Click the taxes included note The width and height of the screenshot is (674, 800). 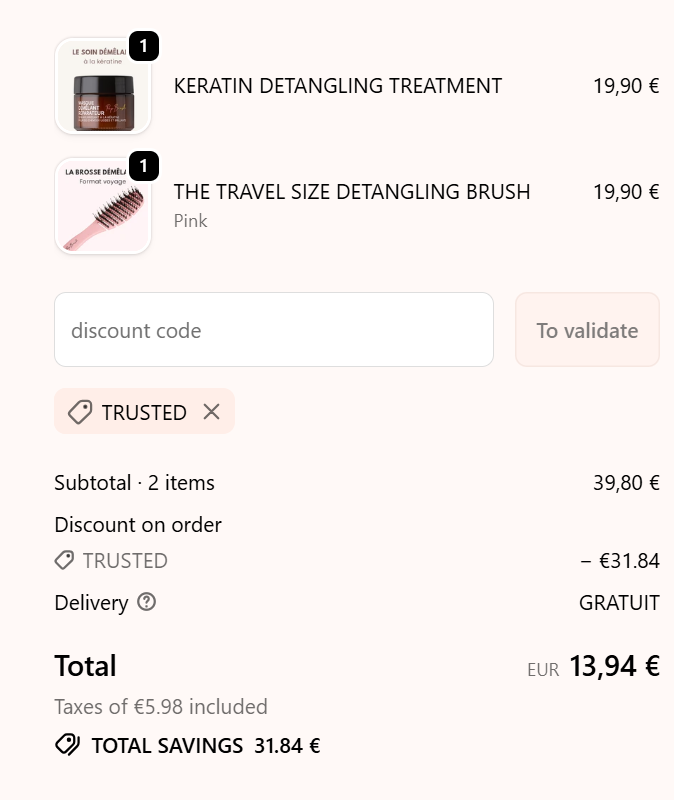[x=161, y=707]
